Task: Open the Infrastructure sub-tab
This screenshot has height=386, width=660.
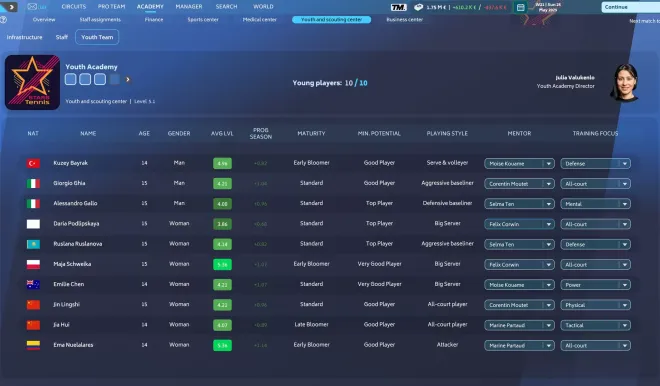Action: (24, 37)
